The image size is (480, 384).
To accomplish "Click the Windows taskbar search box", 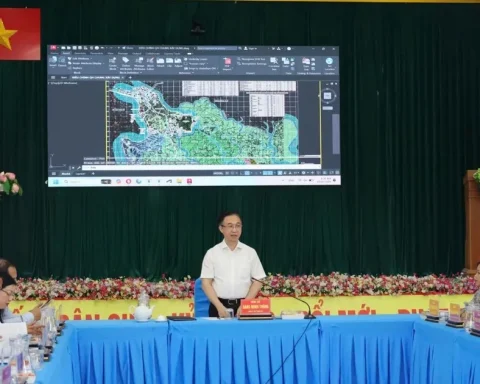I will point(80,181).
